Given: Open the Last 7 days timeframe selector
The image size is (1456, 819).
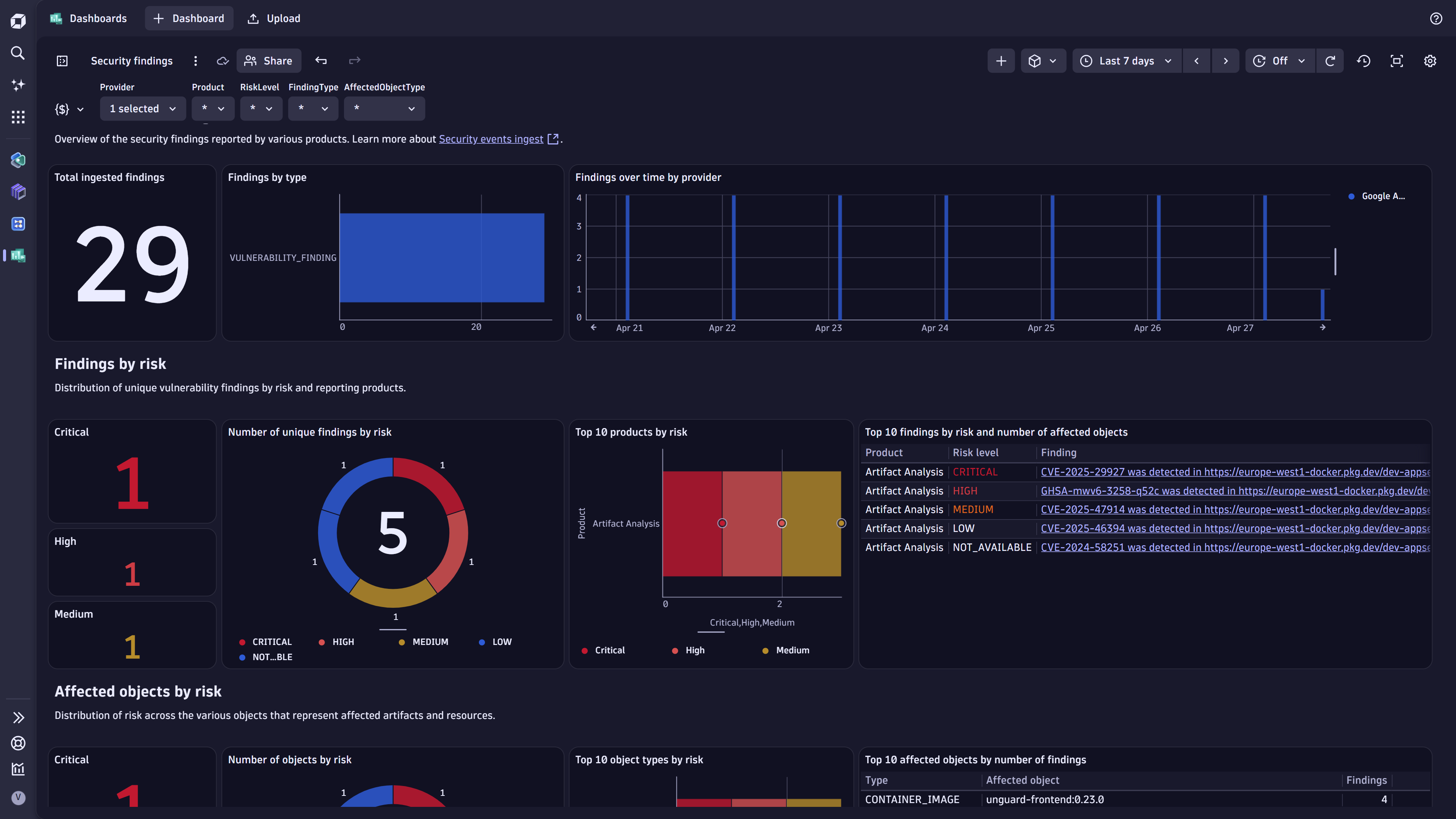Looking at the screenshot, I should click(1127, 61).
